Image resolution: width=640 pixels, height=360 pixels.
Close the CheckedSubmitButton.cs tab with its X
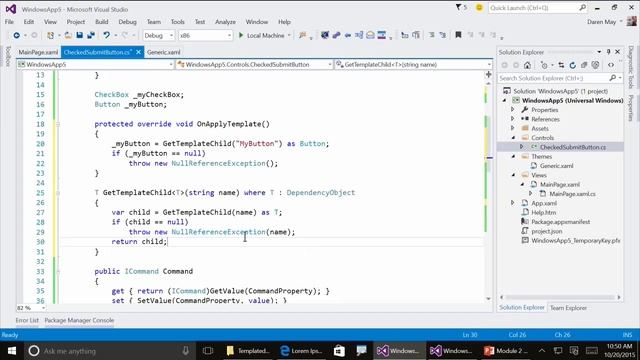coord(138,52)
